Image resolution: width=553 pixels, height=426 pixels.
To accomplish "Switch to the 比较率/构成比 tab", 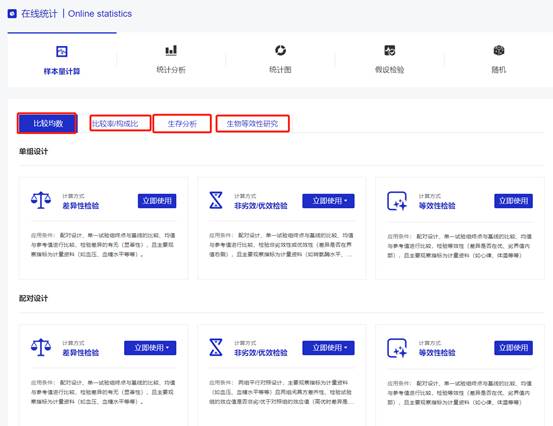I will coord(120,123).
